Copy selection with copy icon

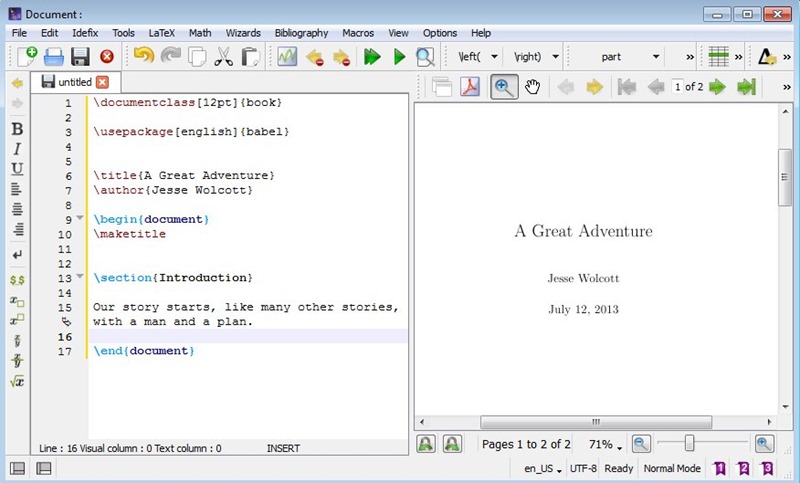pos(197,57)
